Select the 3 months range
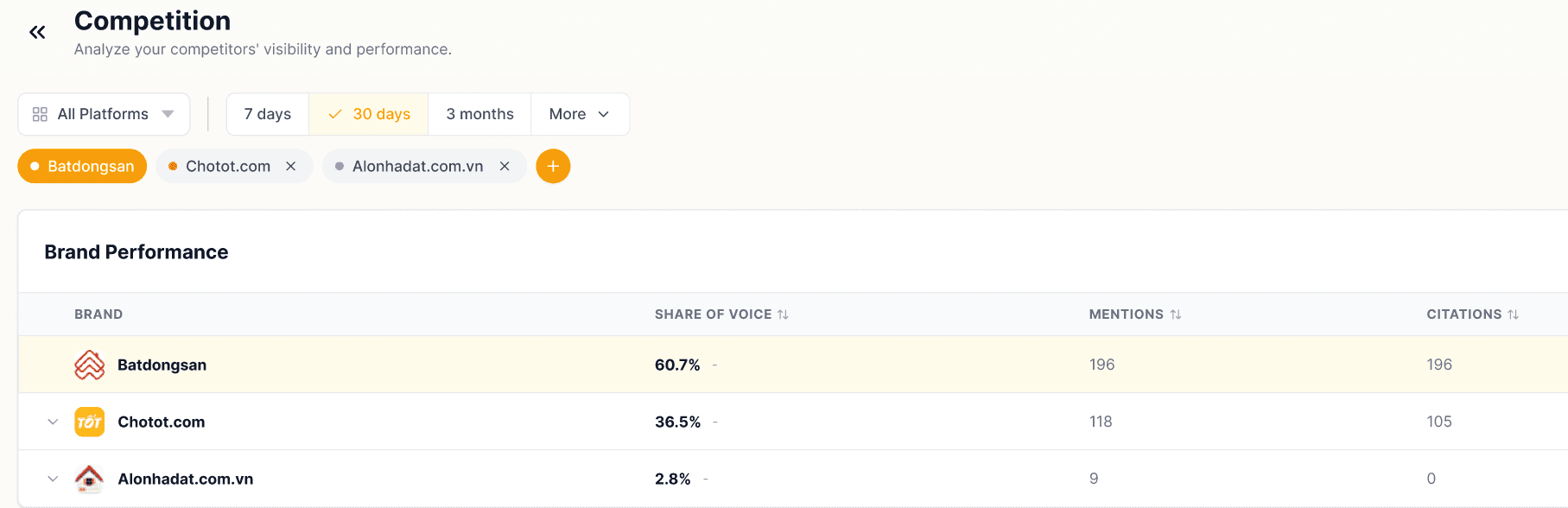Viewport: 1568px width, 508px height. click(479, 114)
